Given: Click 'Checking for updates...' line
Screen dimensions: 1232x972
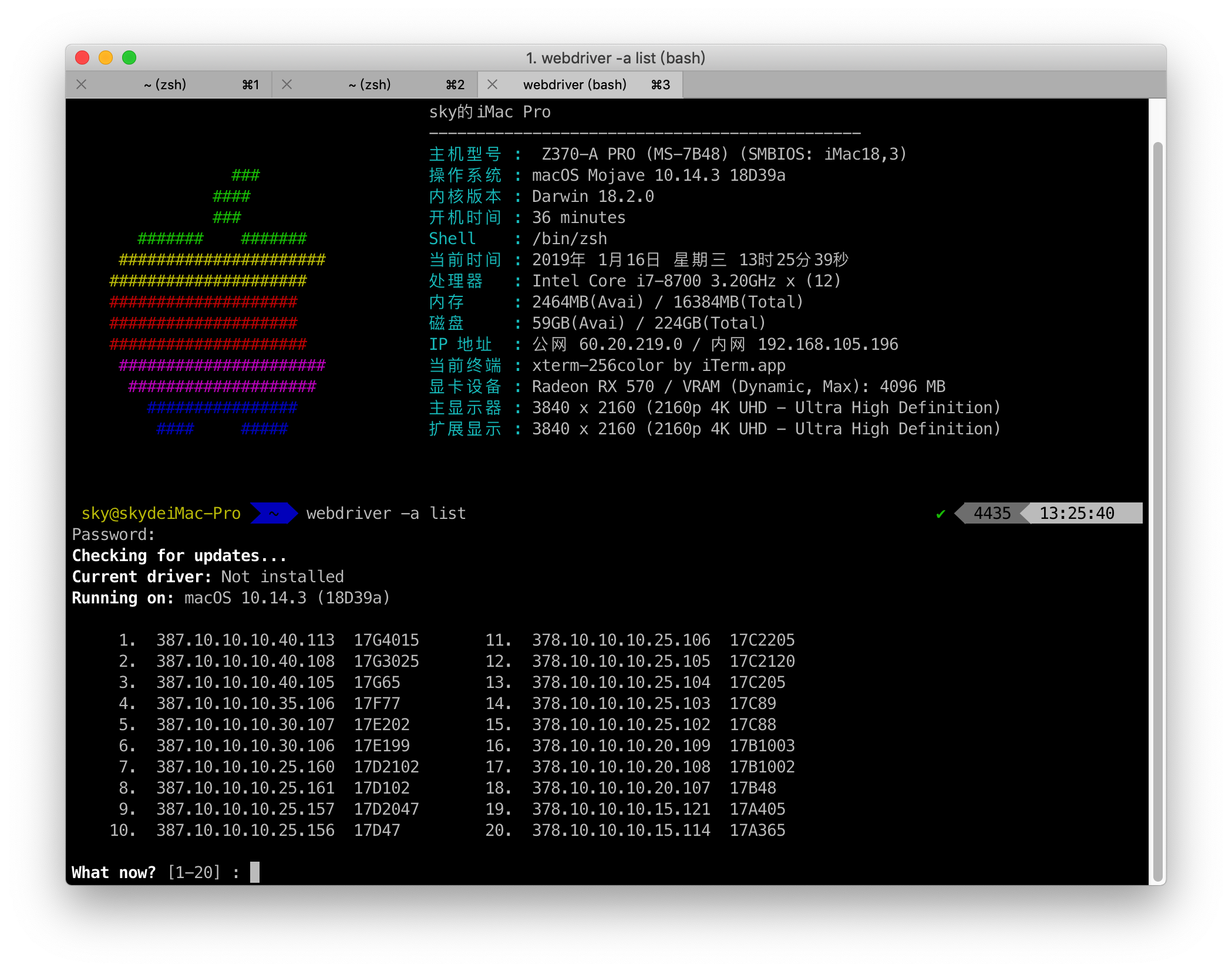Looking at the screenshot, I should point(179,556).
